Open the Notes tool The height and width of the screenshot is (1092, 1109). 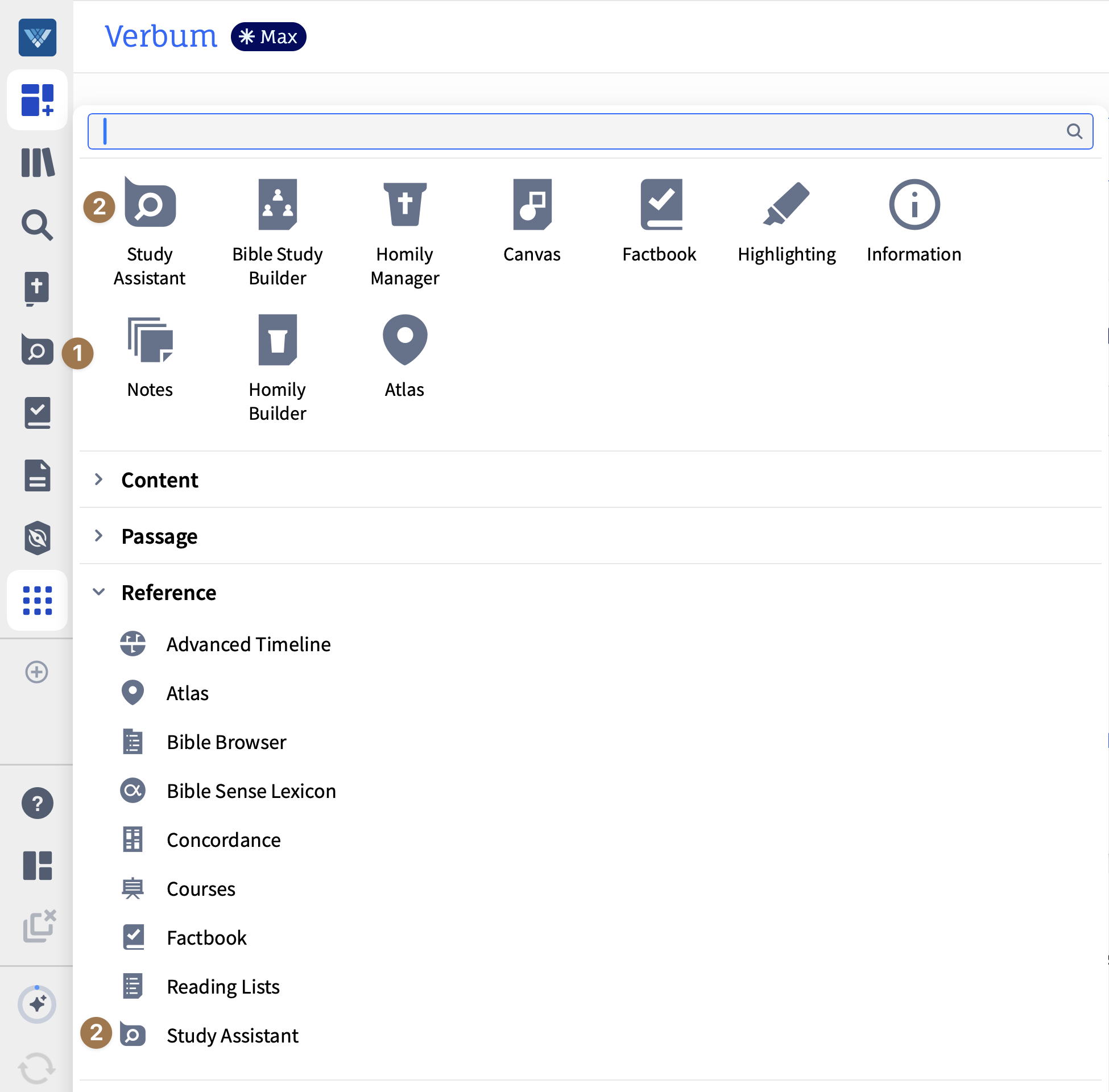pos(150,357)
